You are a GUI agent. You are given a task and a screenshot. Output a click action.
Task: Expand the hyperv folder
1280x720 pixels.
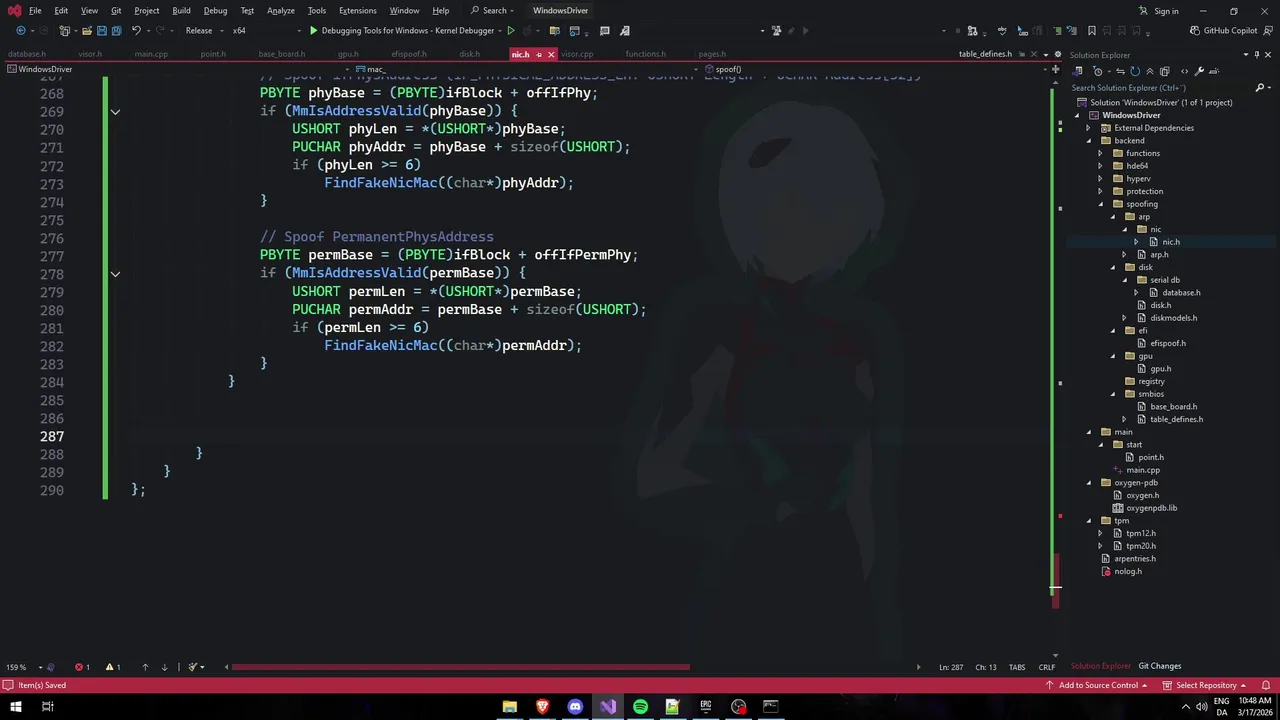[1100, 178]
